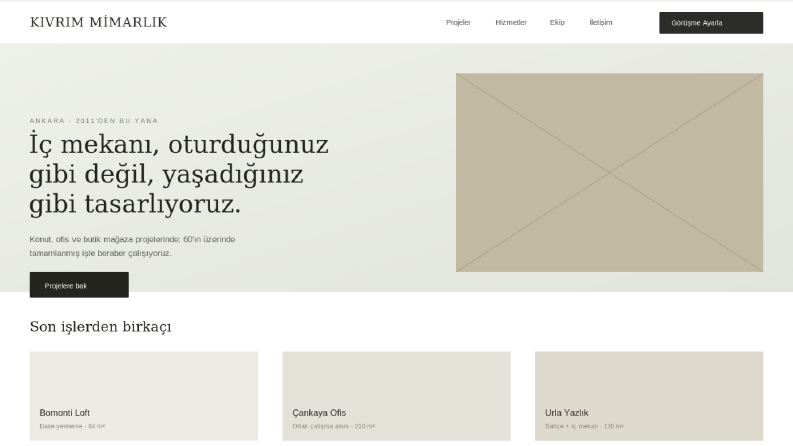Open the Ekip navigation link
Image resolution: width=793 pixels, height=446 pixels.
click(x=557, y=22)
